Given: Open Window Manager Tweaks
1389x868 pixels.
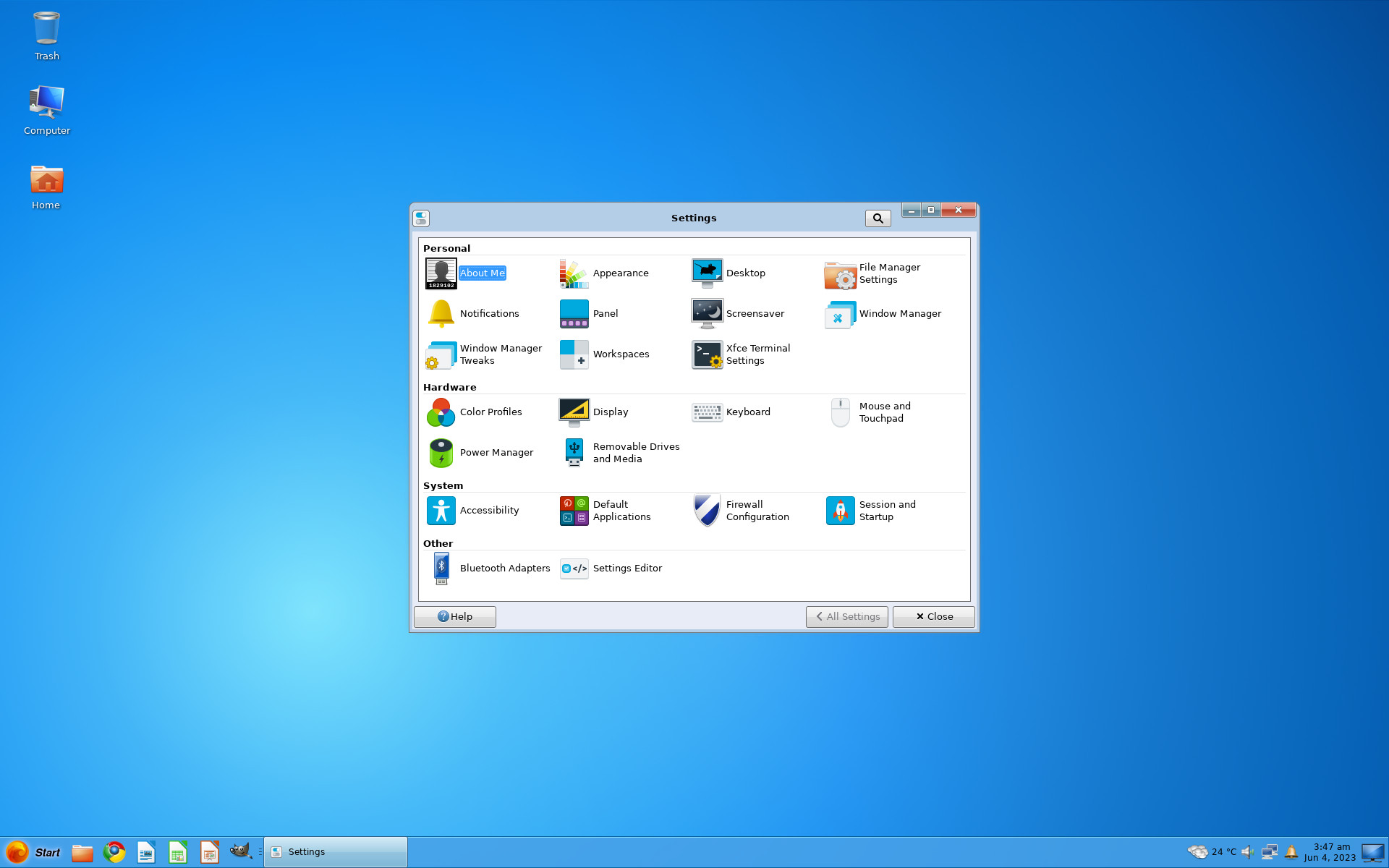Looking at the screenshot, I should (x=484, y=354).
